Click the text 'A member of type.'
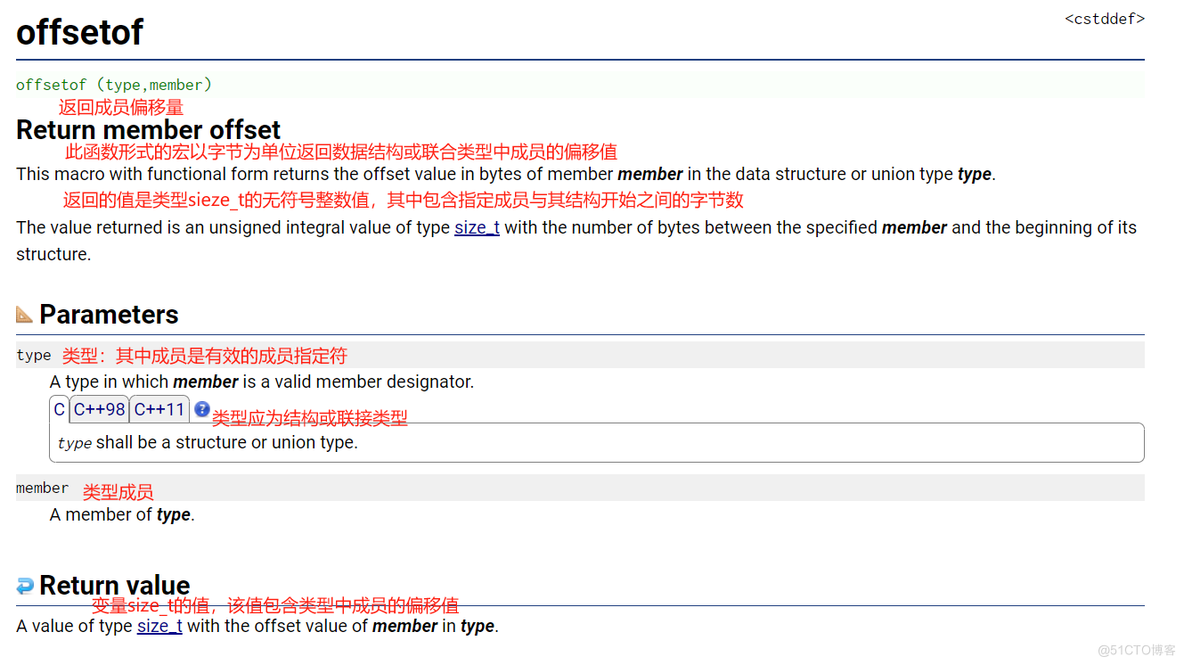 pyautogui.click(x=122, y=515)
